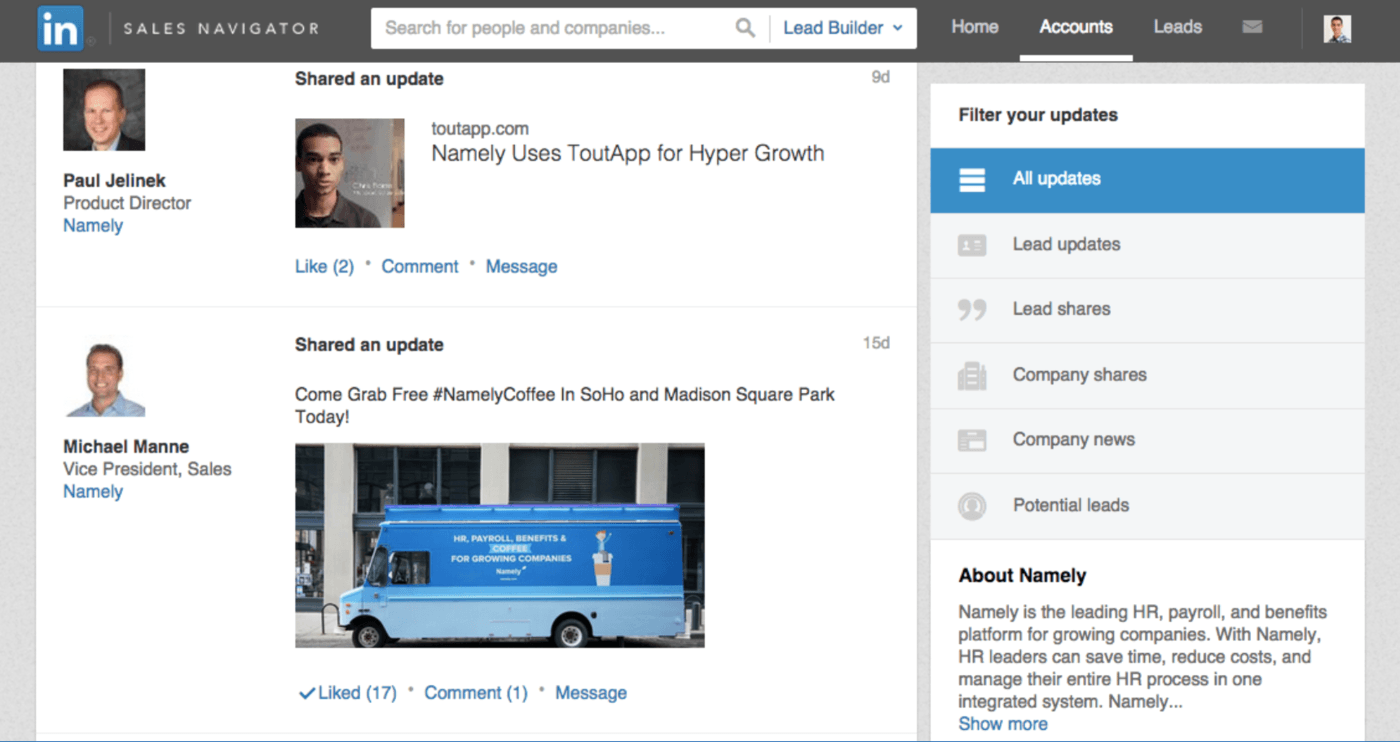This screenshot has height=742, width=1400.
Task: Open the ToutApp article thumbnail
Action: click(x=350, y=173)
